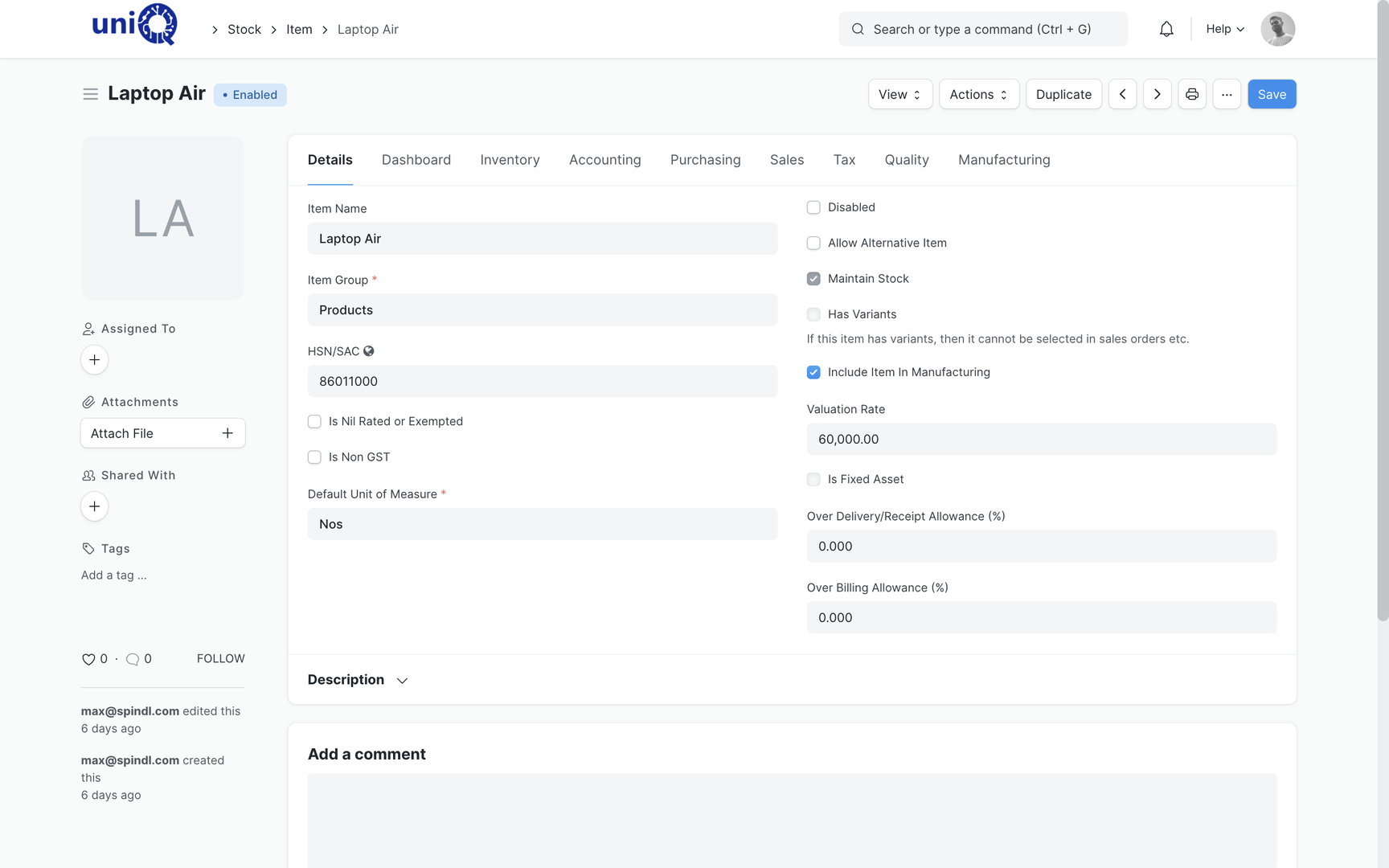Add an assignee with the plus button
Viewport: 1389px width, 868px height.
(94, 359)
